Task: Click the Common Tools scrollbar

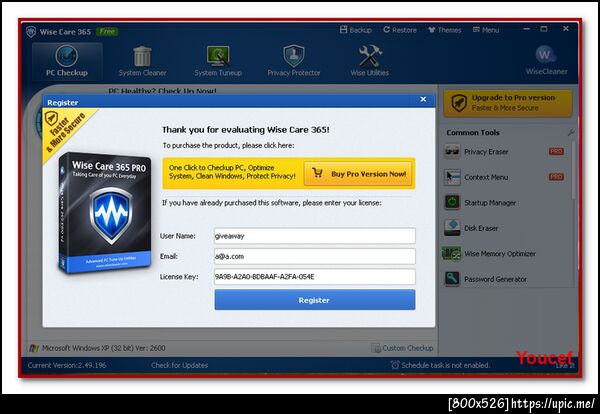Action: pyautogui.click(x=573, y=170)
